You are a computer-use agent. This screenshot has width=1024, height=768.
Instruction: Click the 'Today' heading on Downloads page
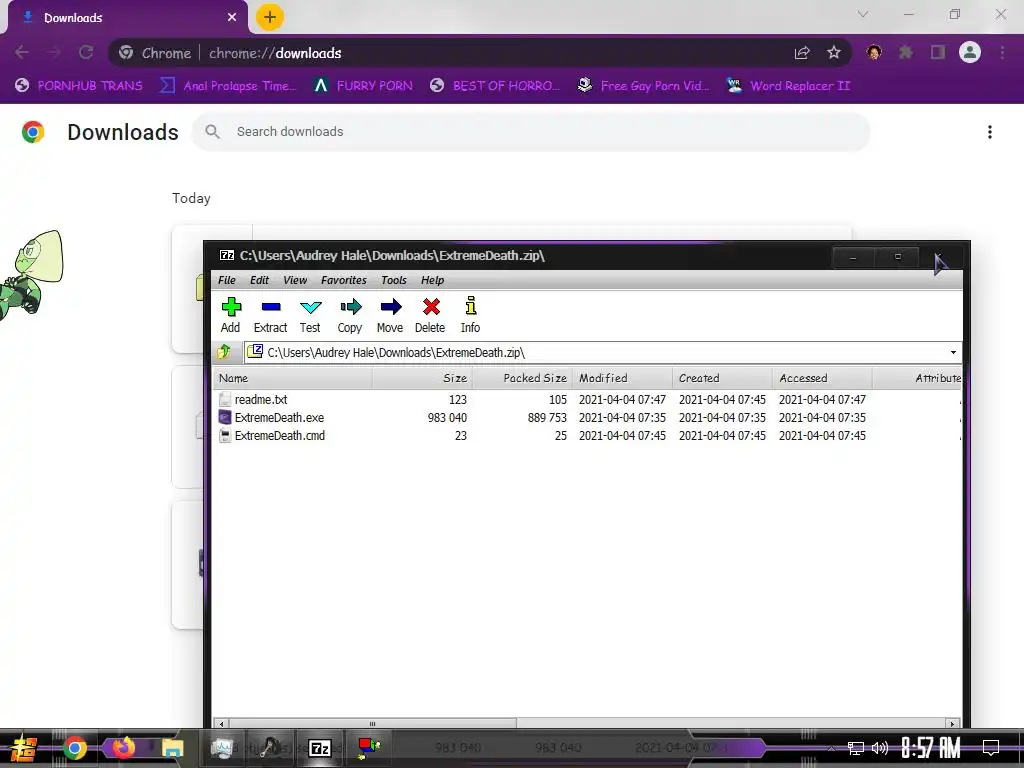(x=191, y=199)
